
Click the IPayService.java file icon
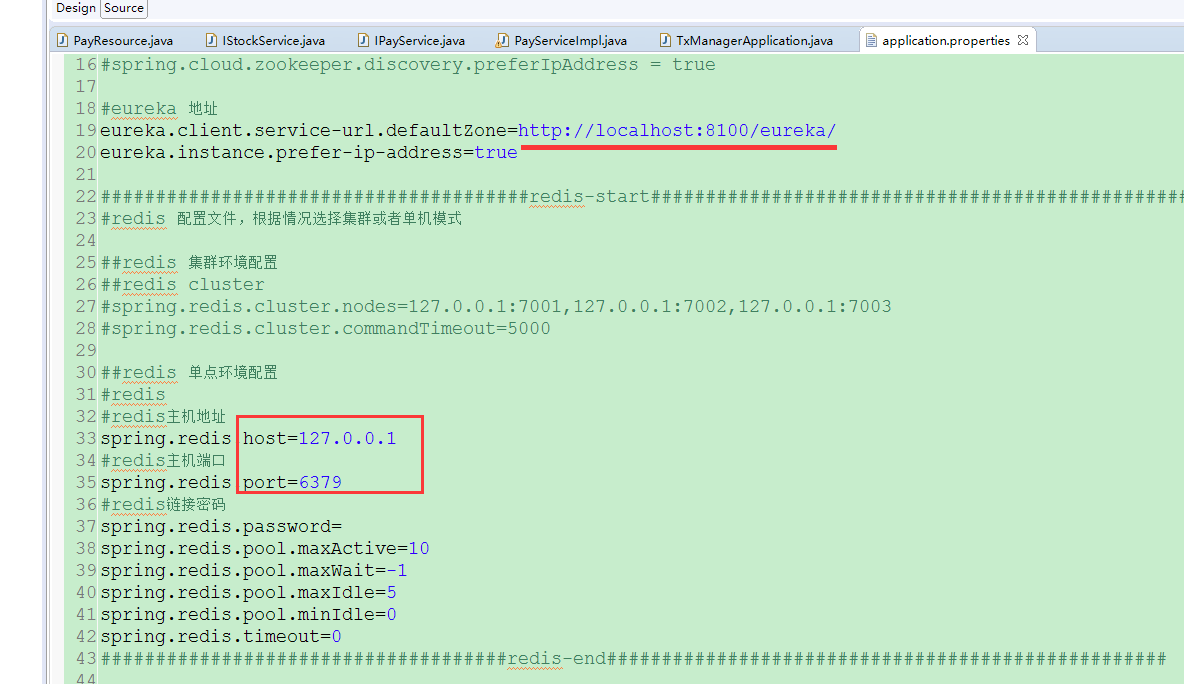tap(363, 41)
